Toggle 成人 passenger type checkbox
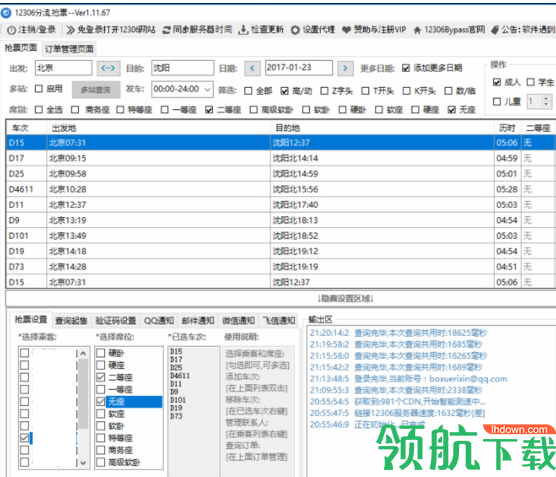Image resolution: width=556 pixels, height=477 pixels. point(497,82)
